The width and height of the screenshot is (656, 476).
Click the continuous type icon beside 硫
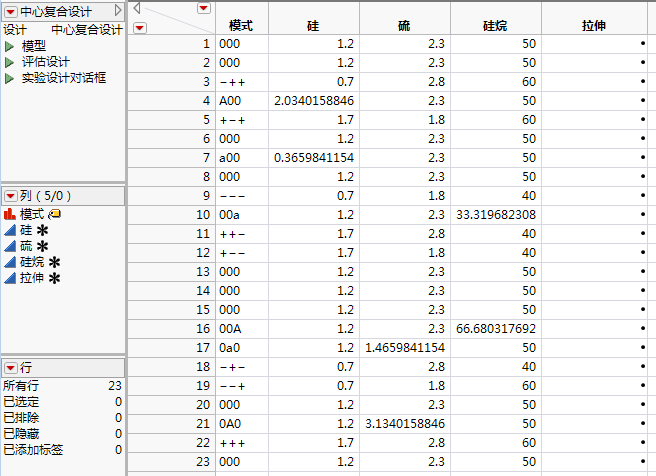coord(11,246)
